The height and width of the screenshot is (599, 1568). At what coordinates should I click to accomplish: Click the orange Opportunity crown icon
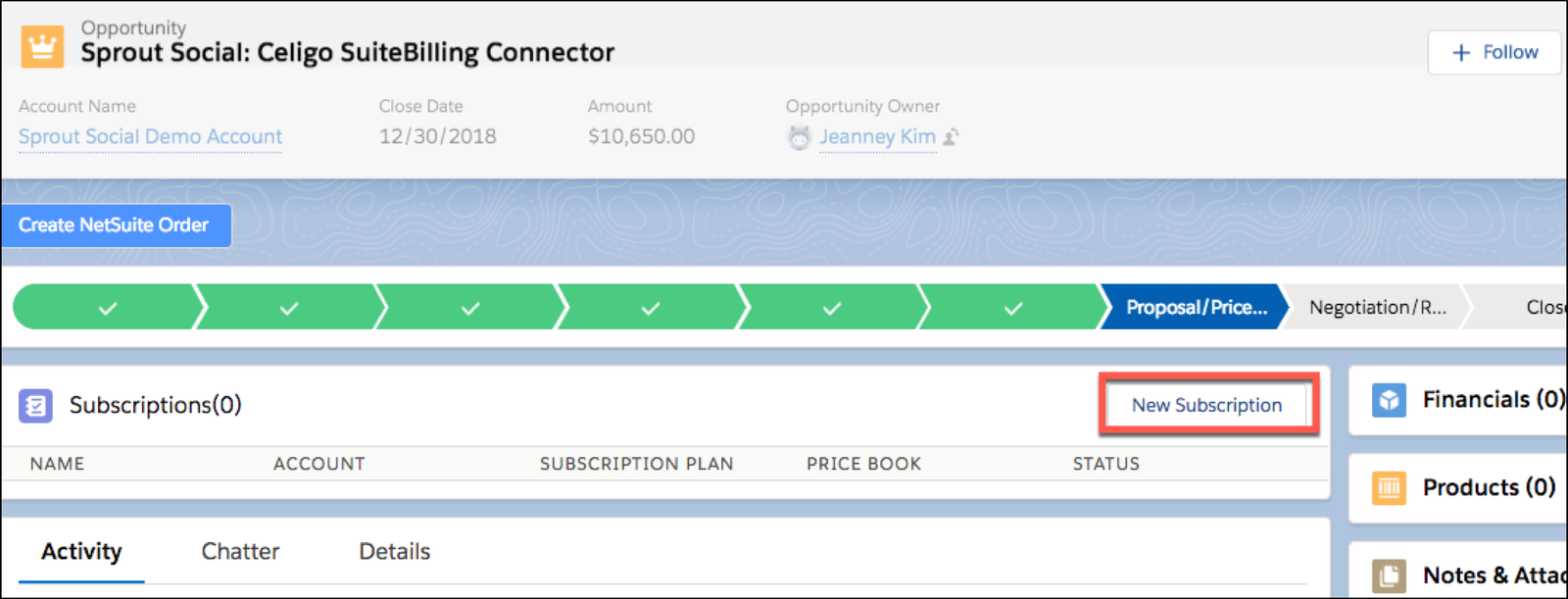point(42,46)
